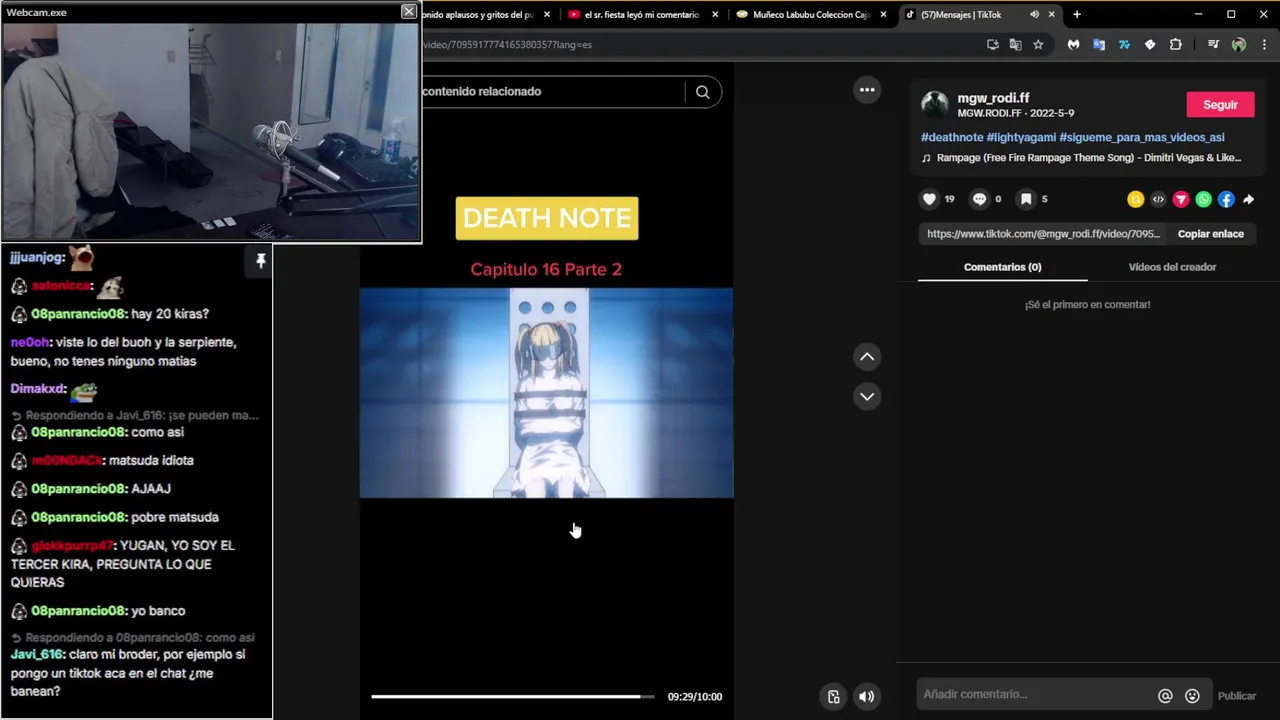This screenshot has height=720, width=1280.
Task: Go to previous video with up arrow
Action: pos(867,357)
